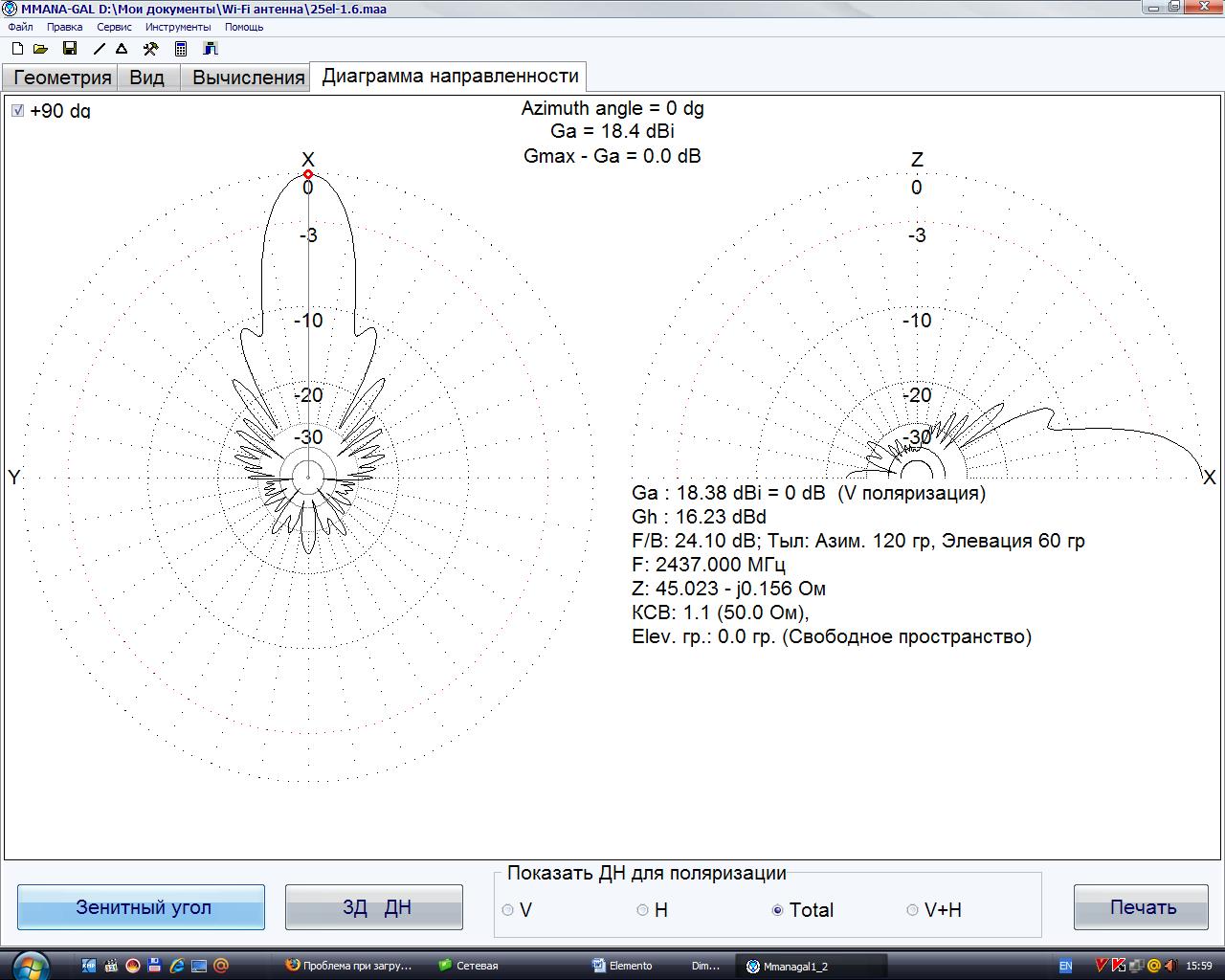Select the V+H polarization radio button
The image size is (1225, 980).
pyautogui.click(x=913, y=910)
